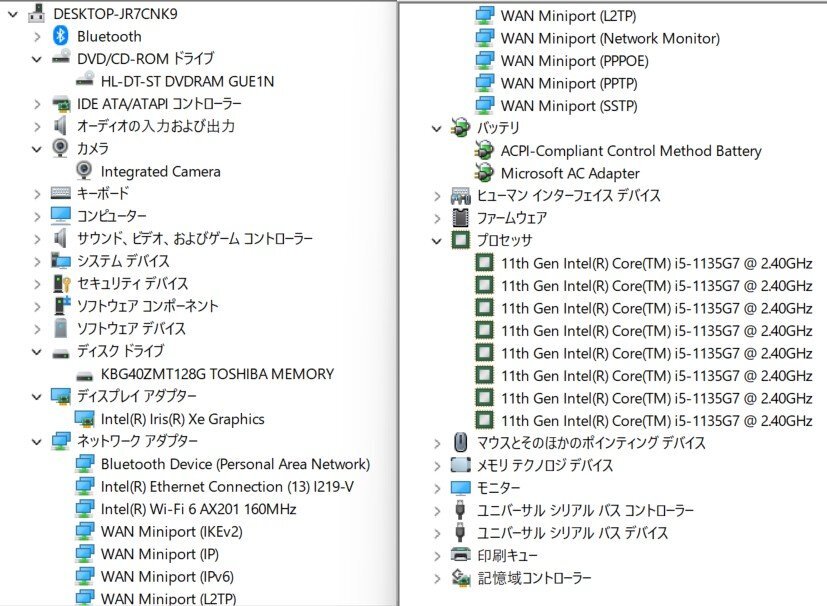The image size is (827, 606).
Task: Expand the モニター category
Action: click(x=437, y=488)
